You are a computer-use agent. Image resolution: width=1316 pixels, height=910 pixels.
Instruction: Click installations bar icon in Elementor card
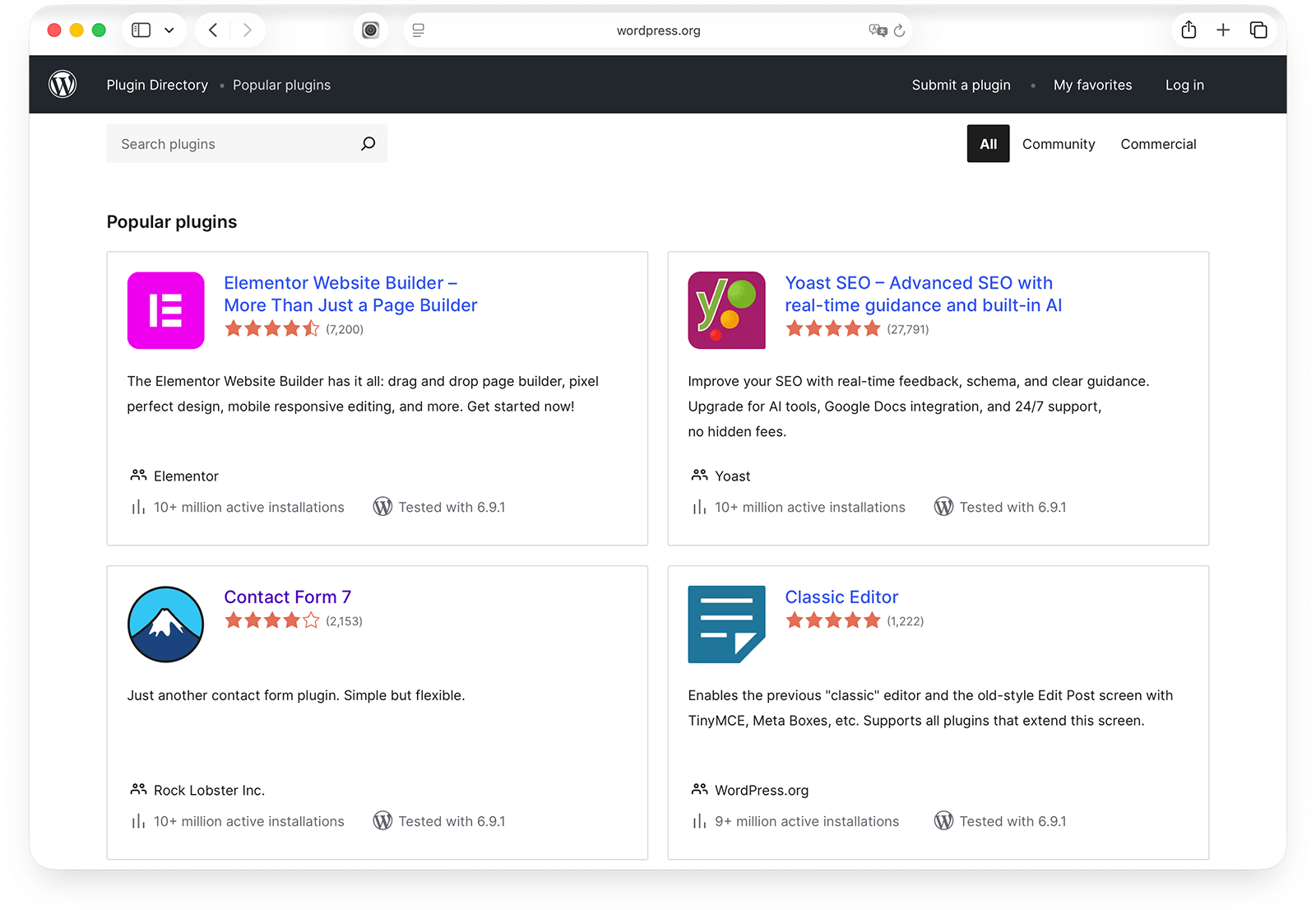coord(138,508)
